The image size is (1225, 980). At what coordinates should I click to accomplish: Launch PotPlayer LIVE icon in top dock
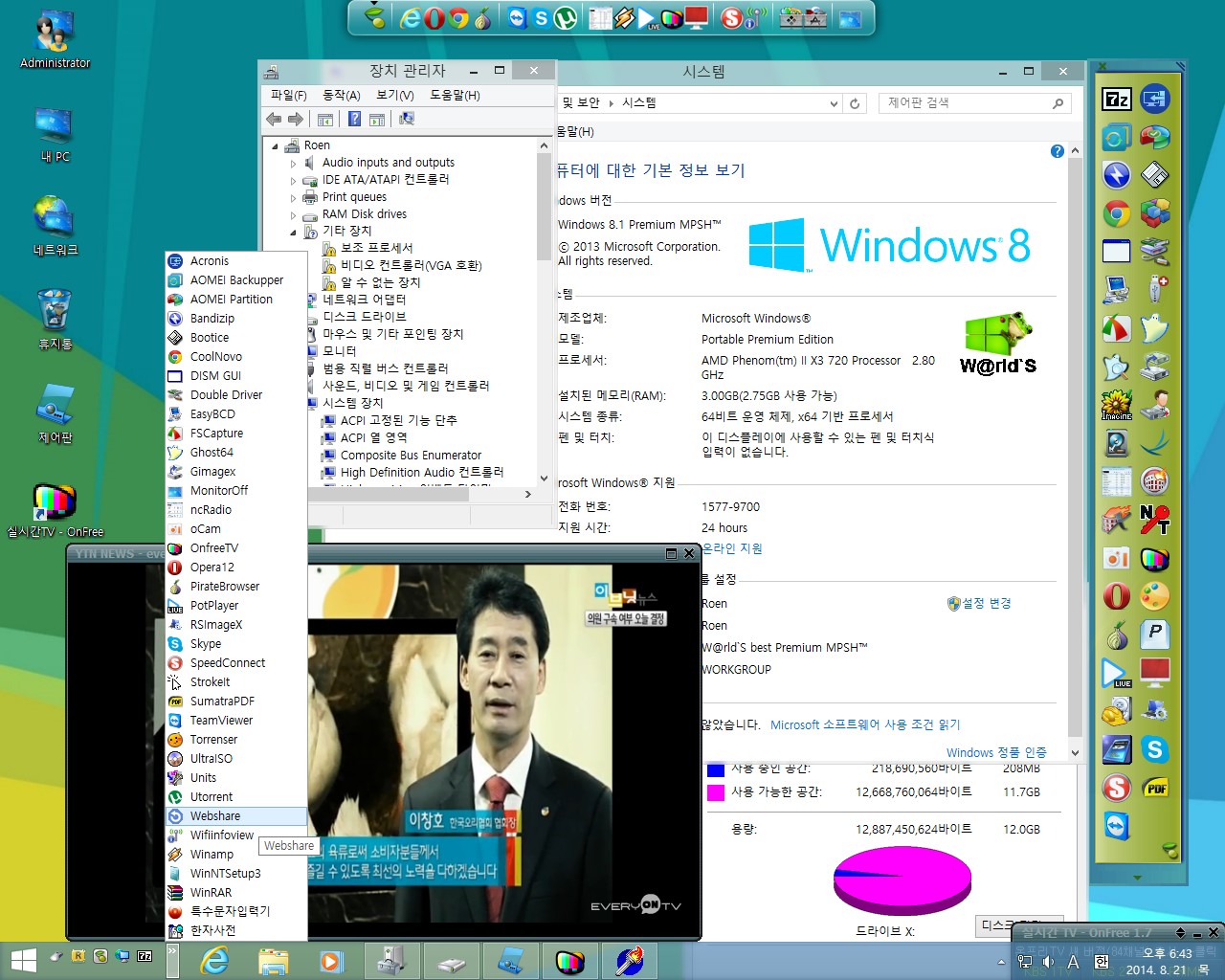coord(648,17)
